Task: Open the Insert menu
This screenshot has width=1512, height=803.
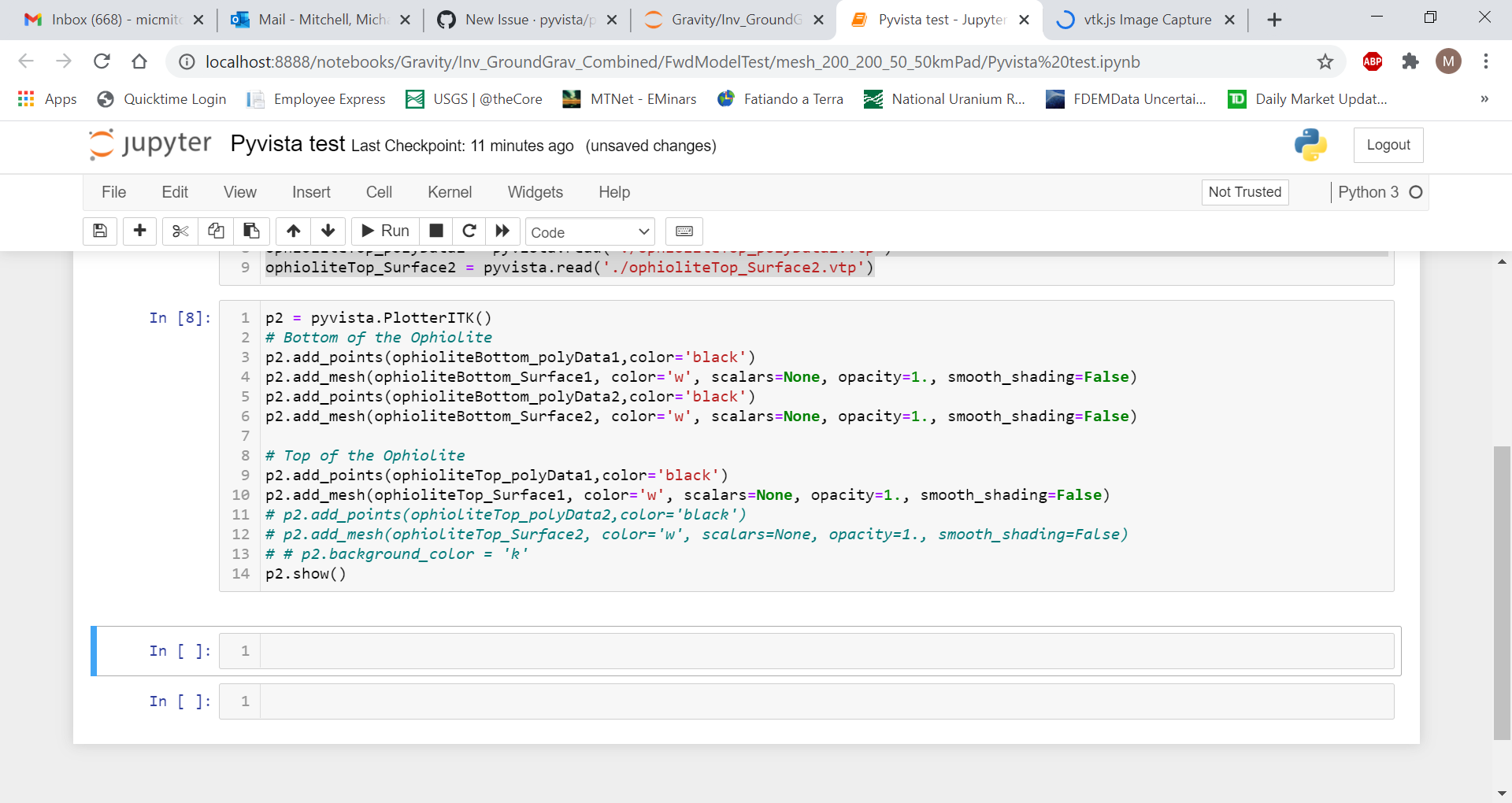Action: click(x=311, y=192)
